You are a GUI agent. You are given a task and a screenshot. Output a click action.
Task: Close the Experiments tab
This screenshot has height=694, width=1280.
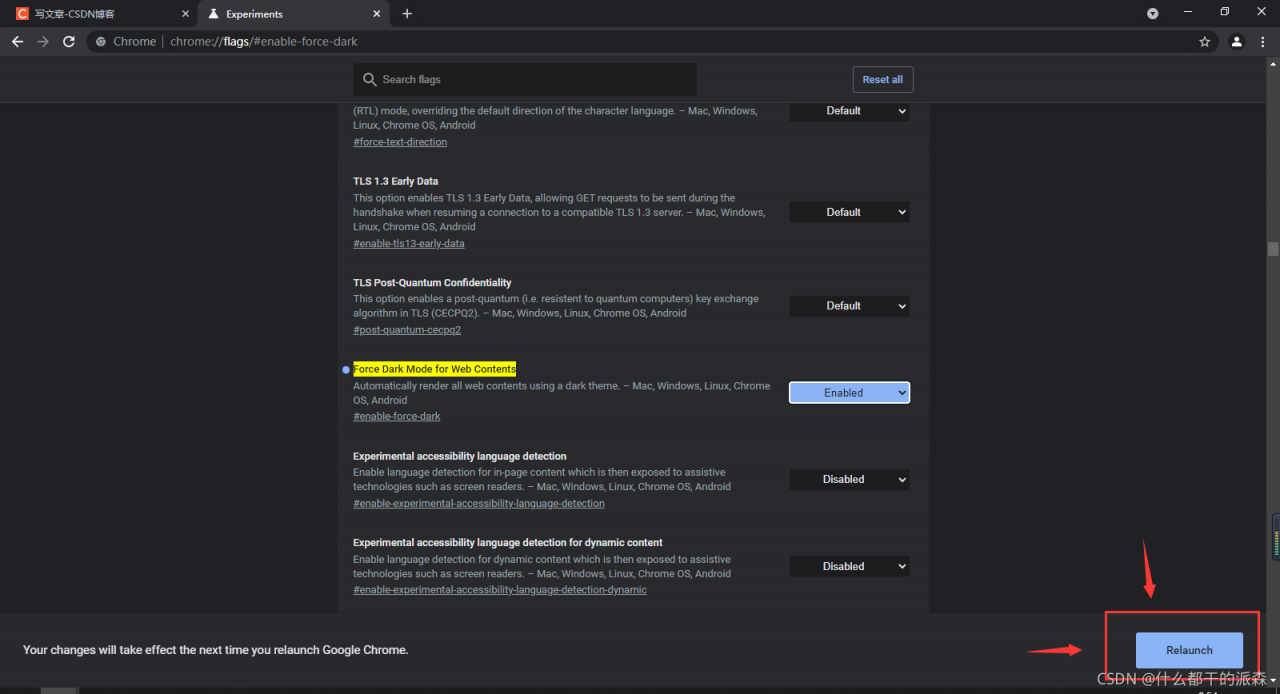pos(378,14)
